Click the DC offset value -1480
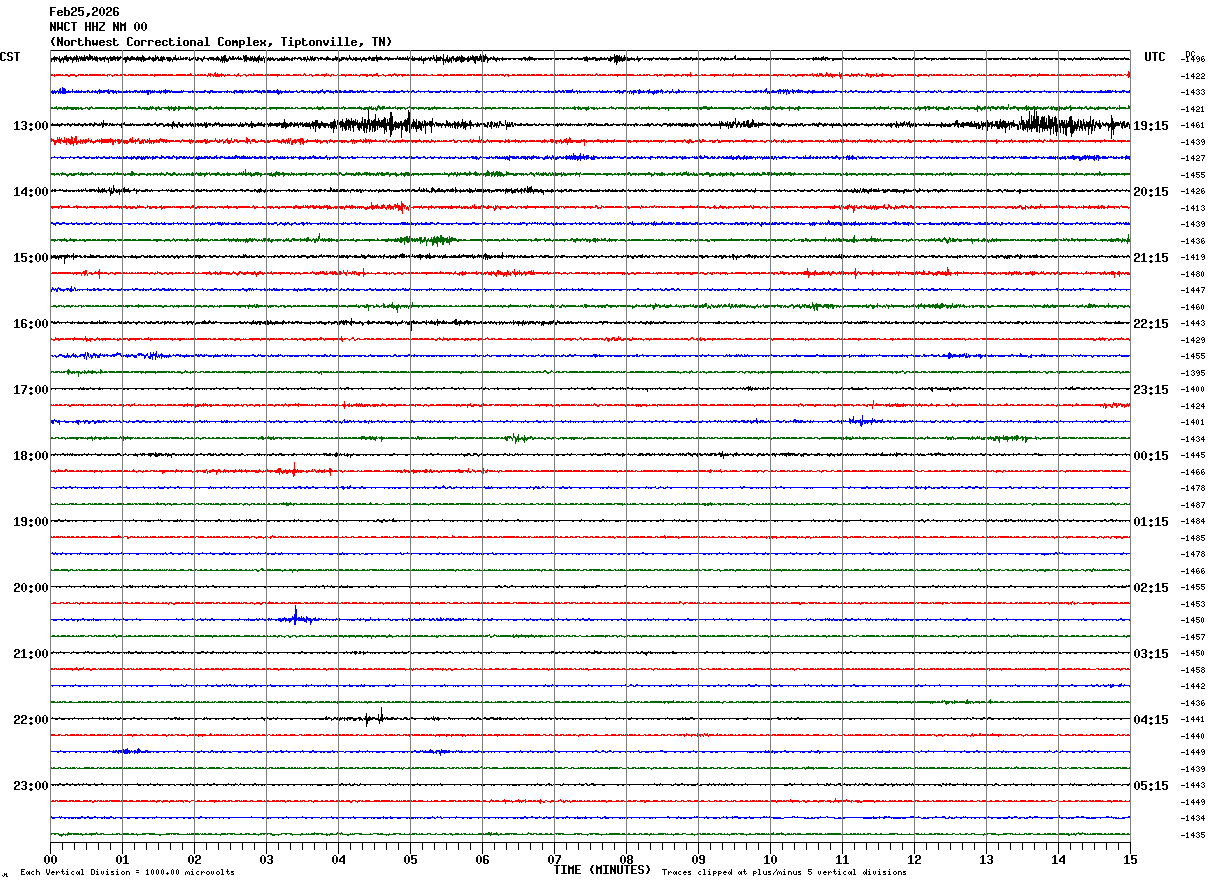 coord(1192,274)
